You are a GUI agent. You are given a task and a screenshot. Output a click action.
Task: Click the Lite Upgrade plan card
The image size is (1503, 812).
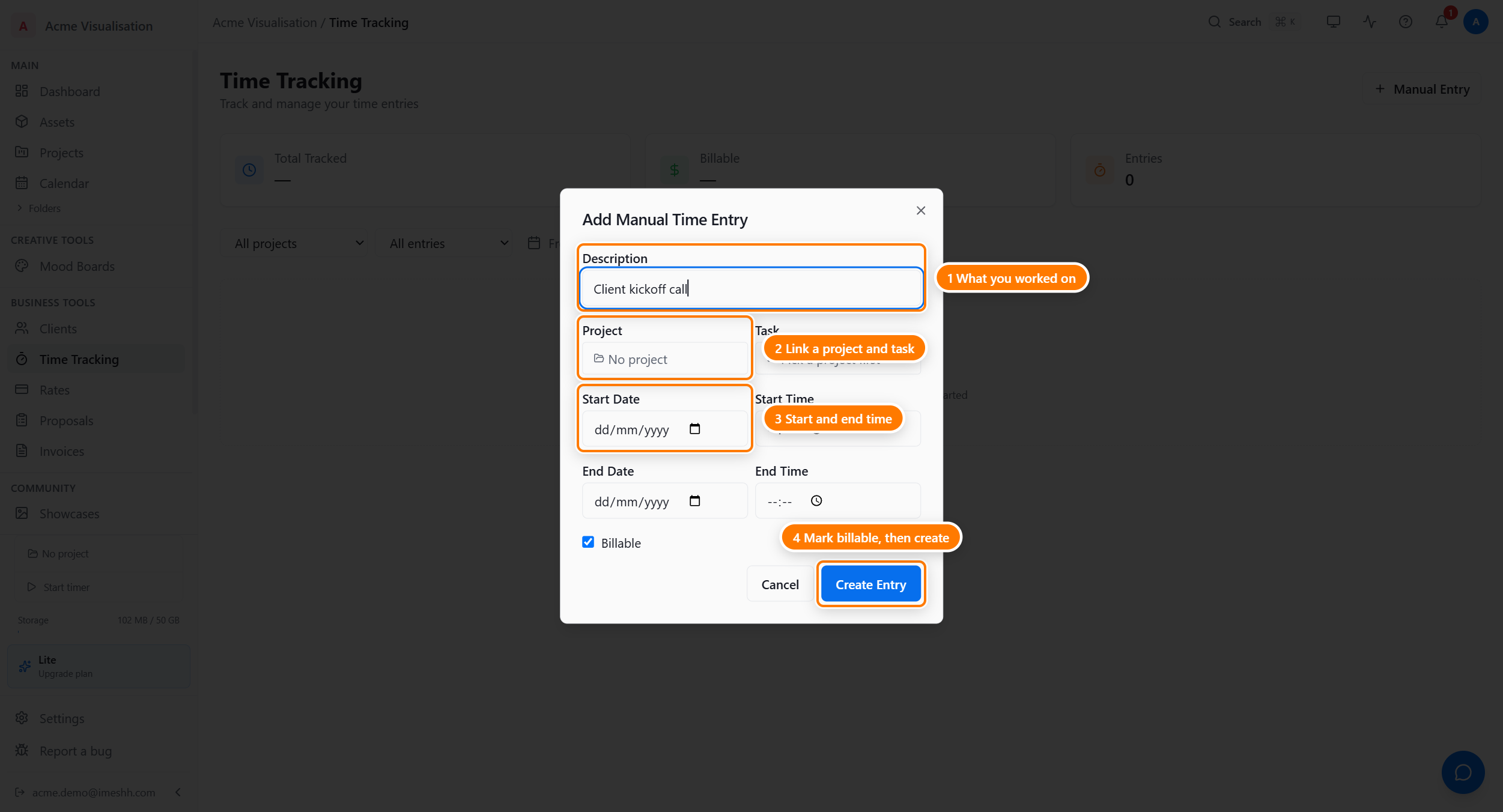(x=99, y=666)
